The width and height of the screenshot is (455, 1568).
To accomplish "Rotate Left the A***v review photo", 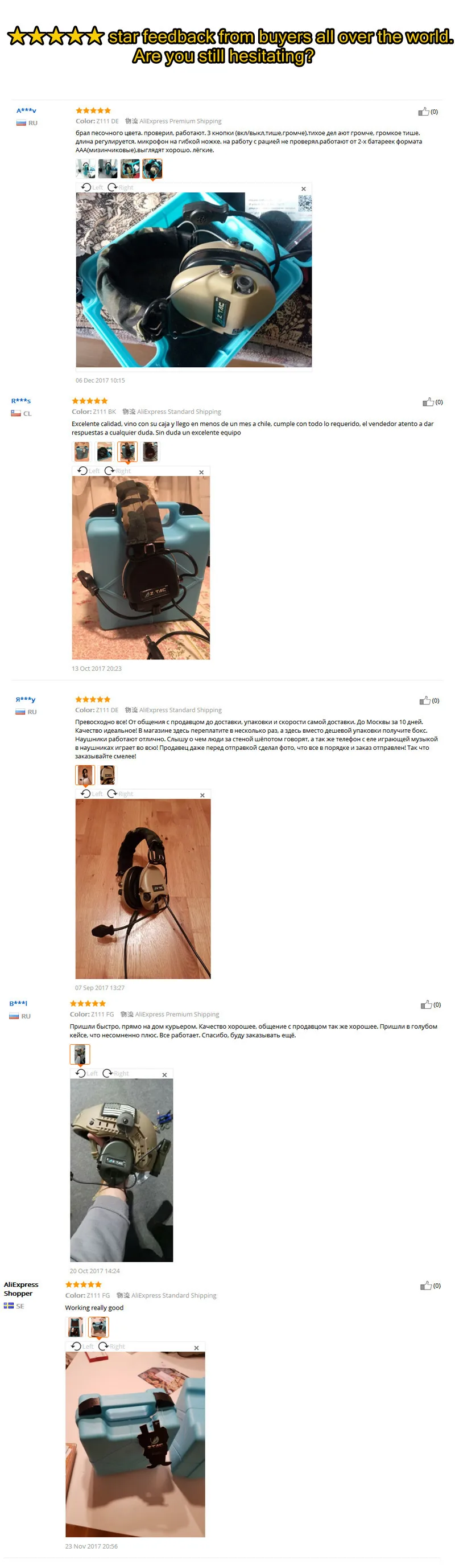I will click(x=93, y=187).
